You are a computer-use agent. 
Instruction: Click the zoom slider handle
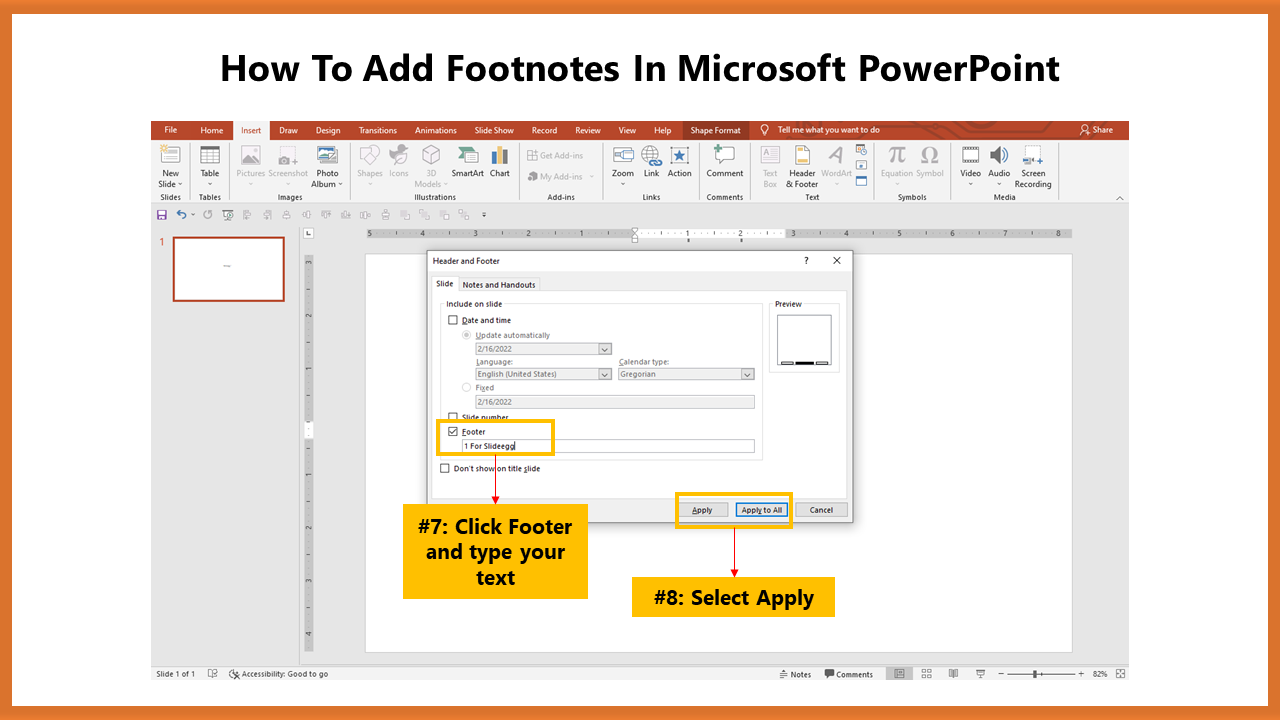[1034, 674]
